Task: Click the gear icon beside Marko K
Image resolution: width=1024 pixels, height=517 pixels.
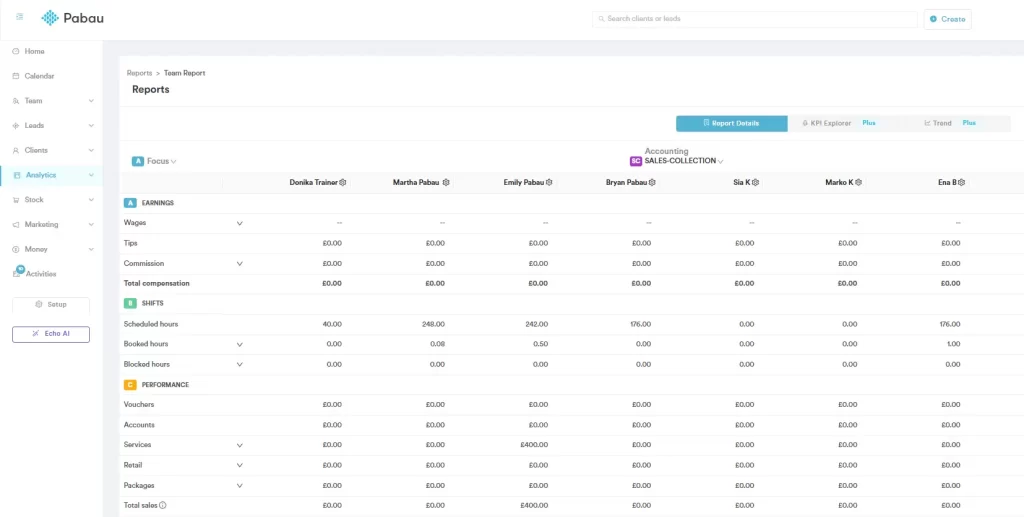Action: [858, 183]
